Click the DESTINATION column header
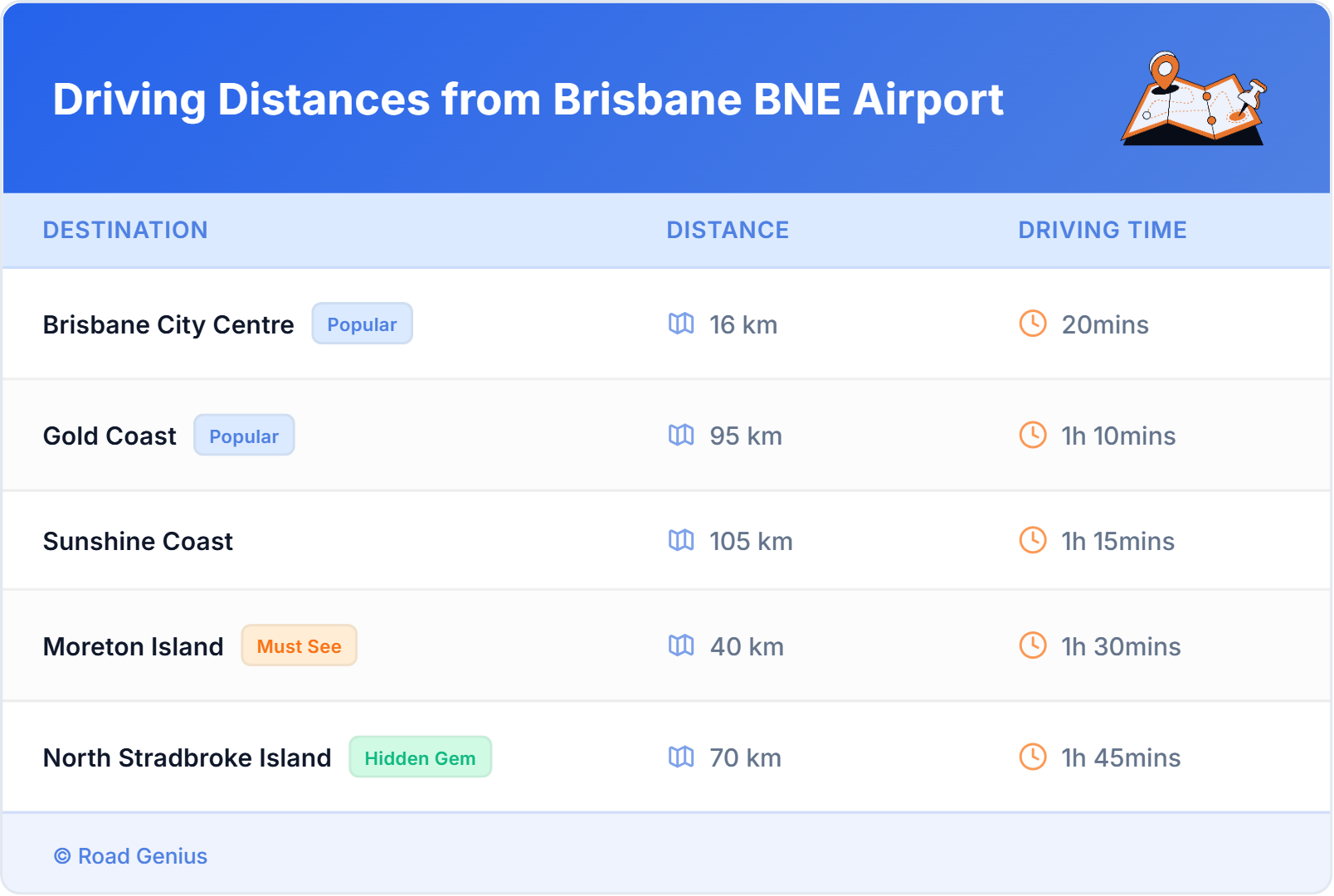Viewport: 1334px width, 896px height. point(125,230)
